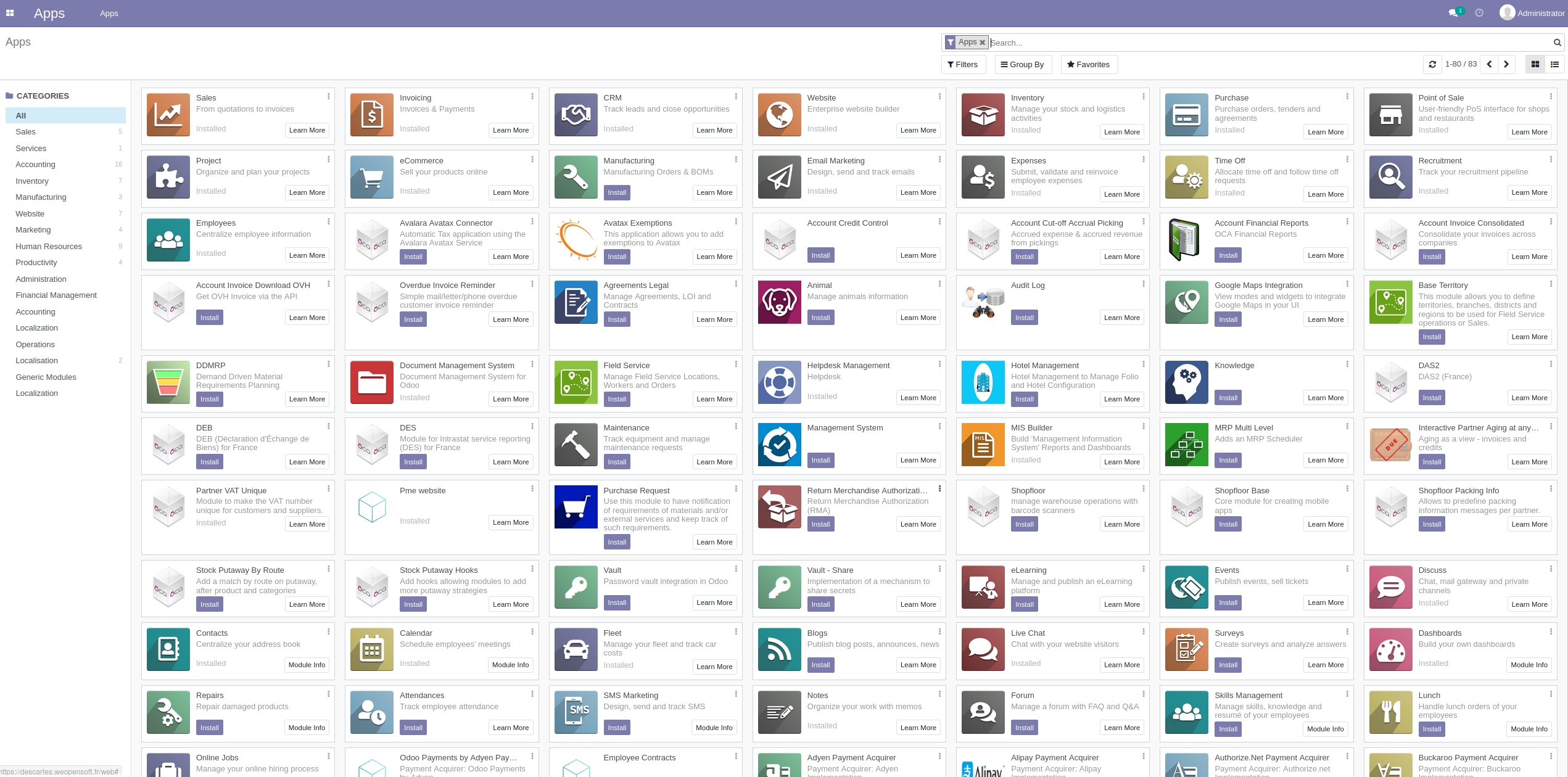1568x777 pixels.
Task: Click the Vault key icon
Action: click(x=576, y=587)
